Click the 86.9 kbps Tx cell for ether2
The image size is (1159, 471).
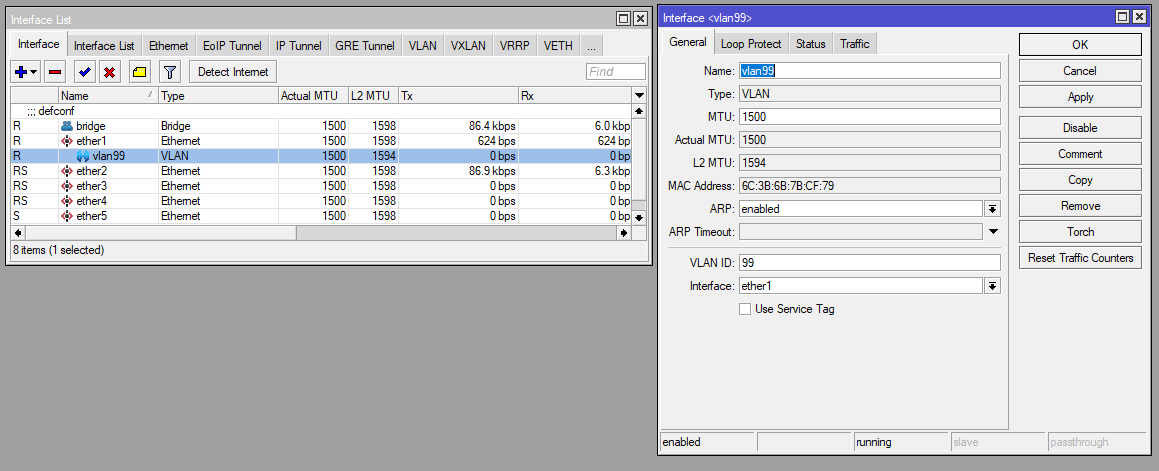click(x=458, y=171)
